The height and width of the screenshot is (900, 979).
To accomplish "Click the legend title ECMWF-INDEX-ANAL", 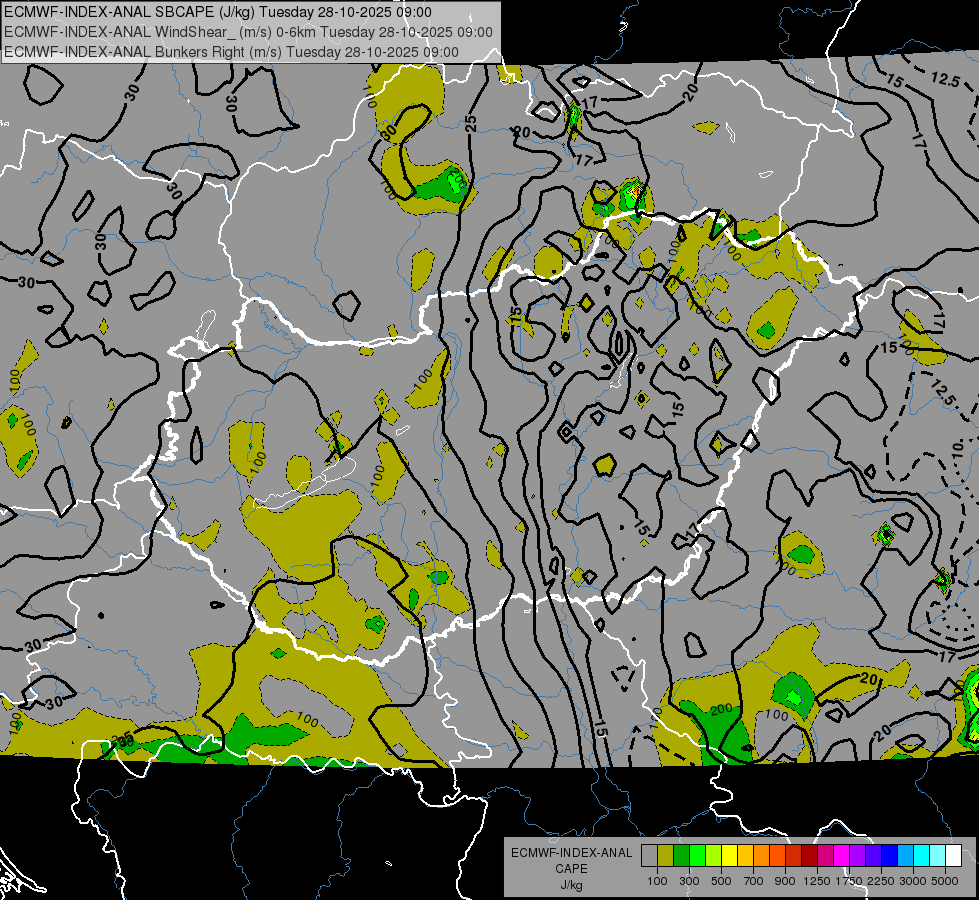I will (x=571, y=853).
